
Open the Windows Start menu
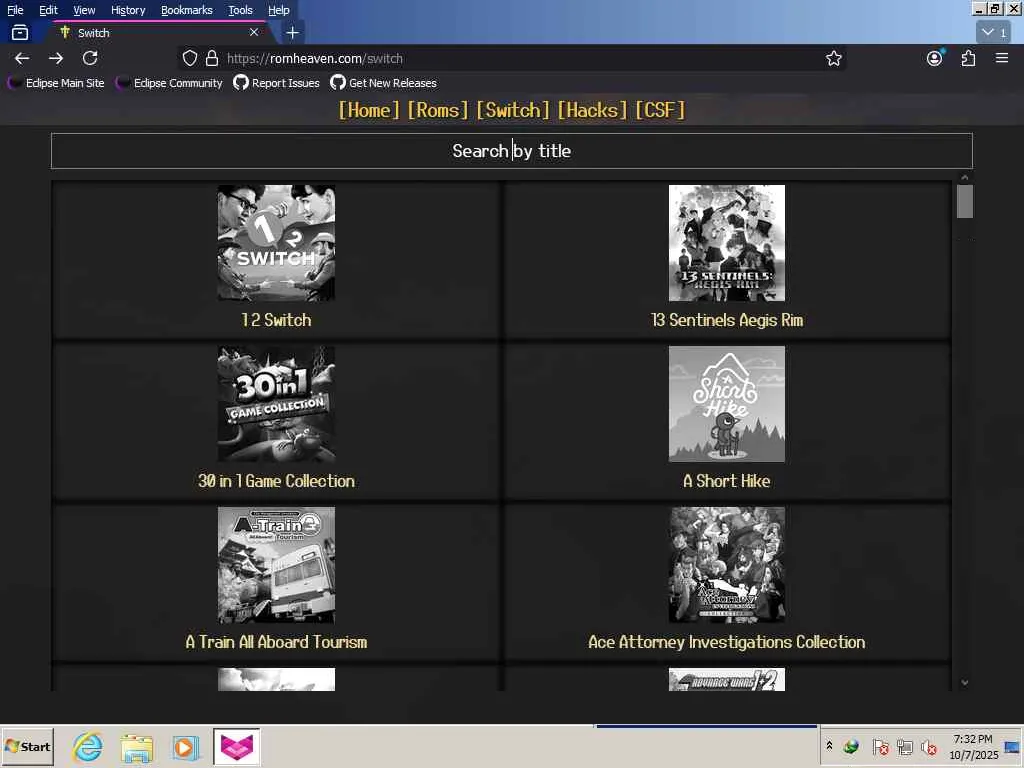click(x=27, y=746)
